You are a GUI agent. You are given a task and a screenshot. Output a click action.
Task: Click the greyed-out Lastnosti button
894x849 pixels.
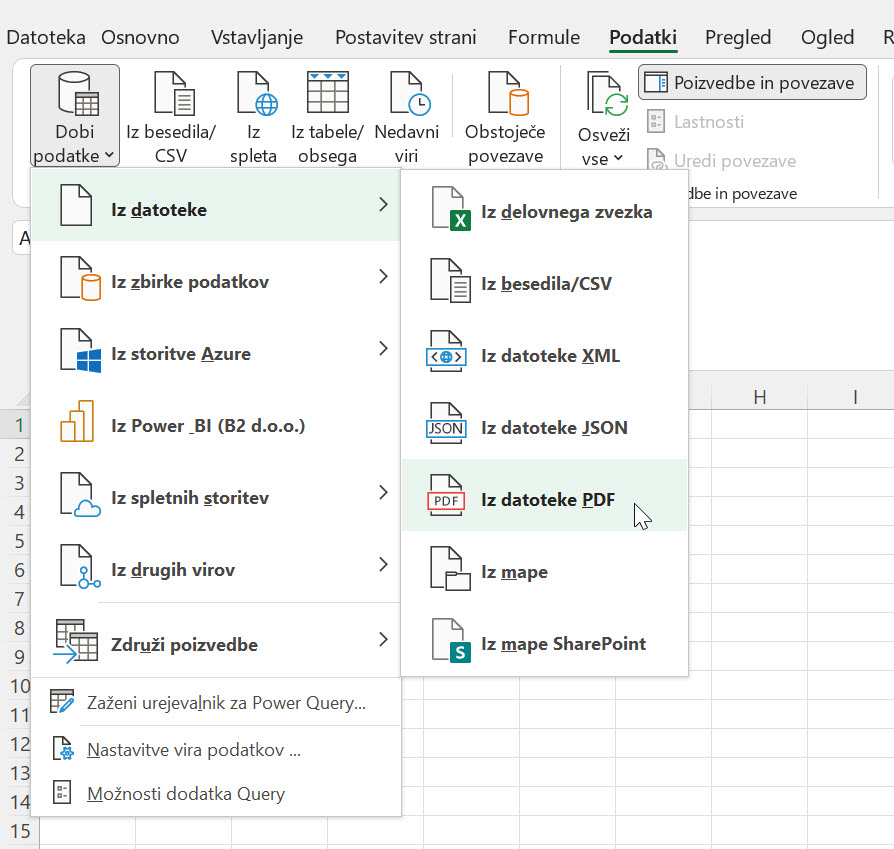coord(696,121)
